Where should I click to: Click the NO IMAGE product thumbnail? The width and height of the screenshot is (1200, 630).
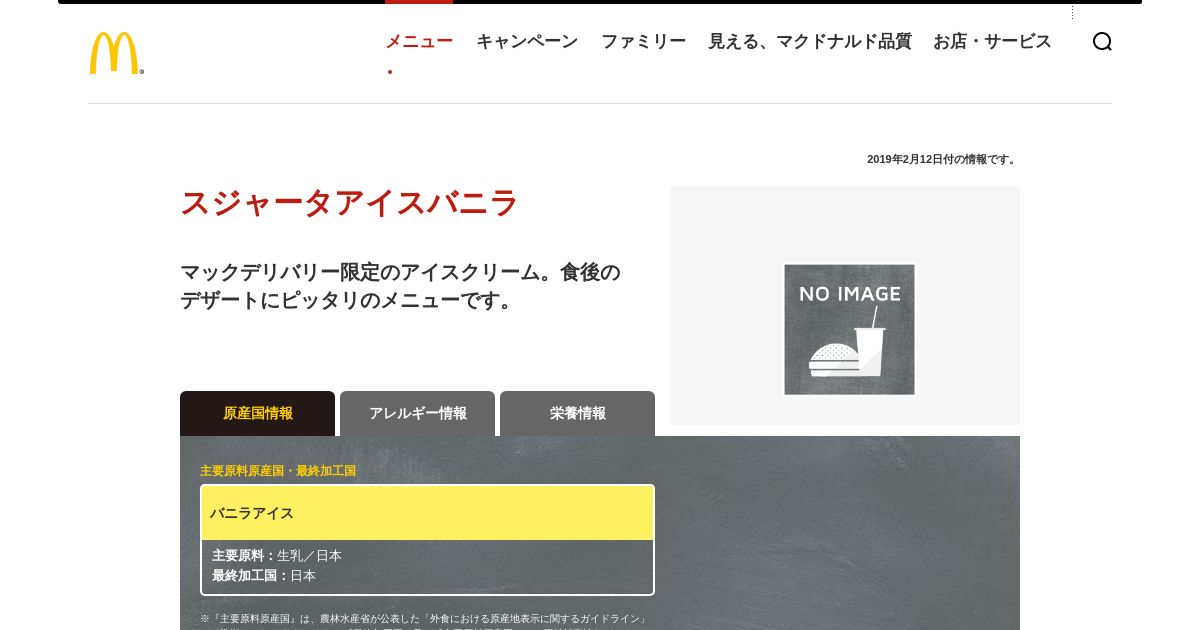pos(849,329)
